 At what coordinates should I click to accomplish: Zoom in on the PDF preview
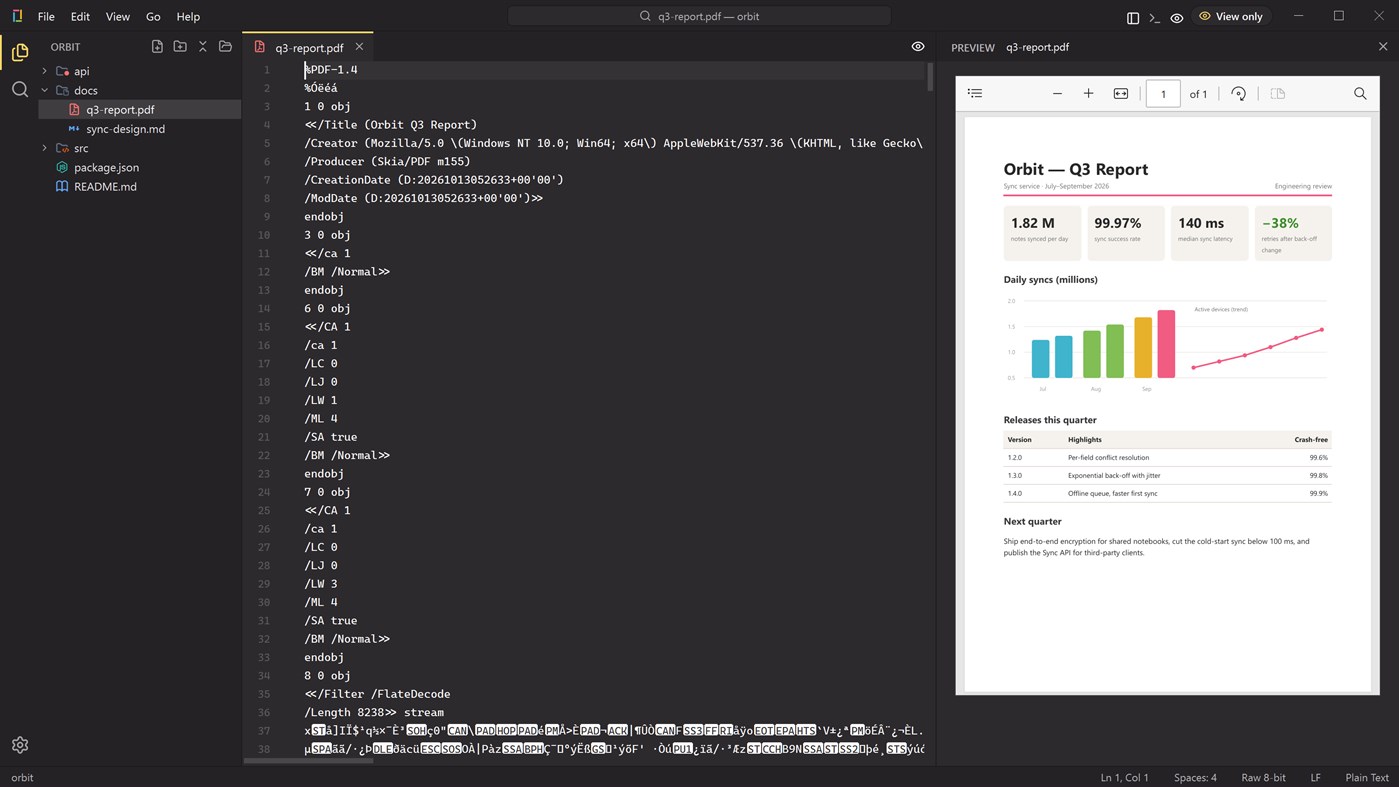click(1089, 94)
